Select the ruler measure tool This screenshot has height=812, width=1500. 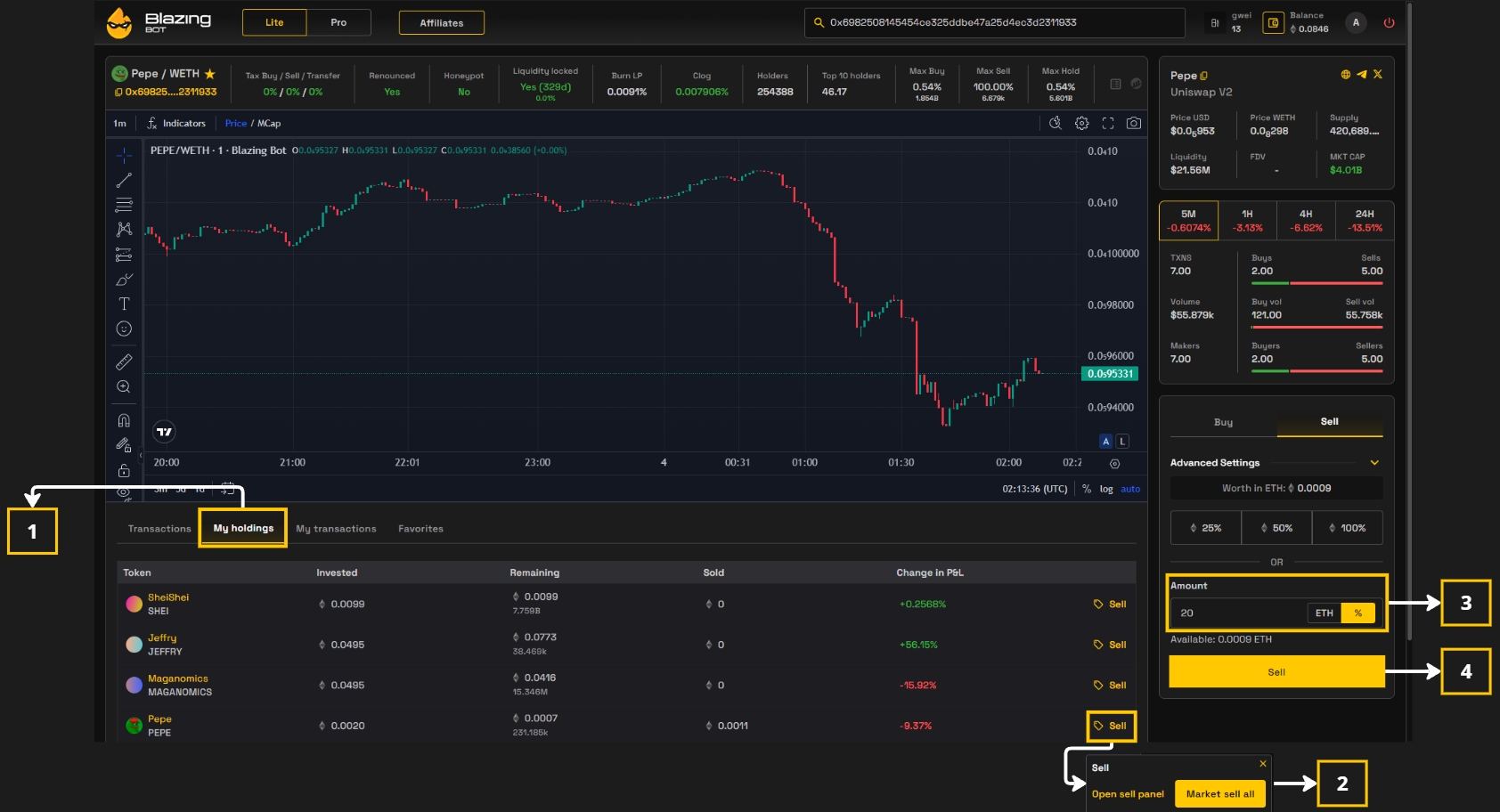click(x=124, y=361)
